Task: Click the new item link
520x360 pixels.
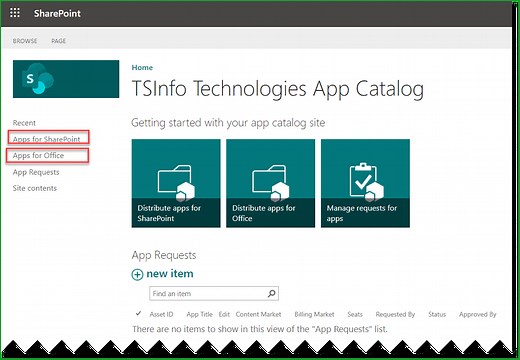Action: 170,274
